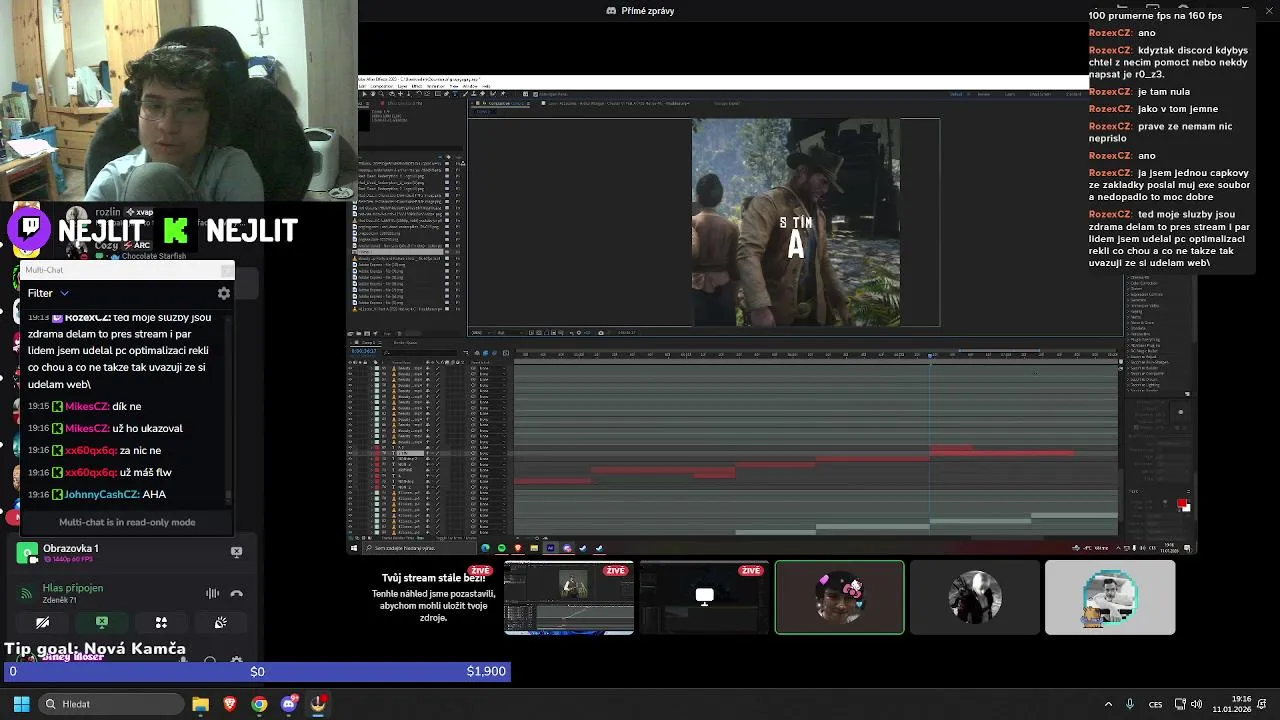Select the first ŽIVĚ After Effects stream thumbnail

(569, 597)
